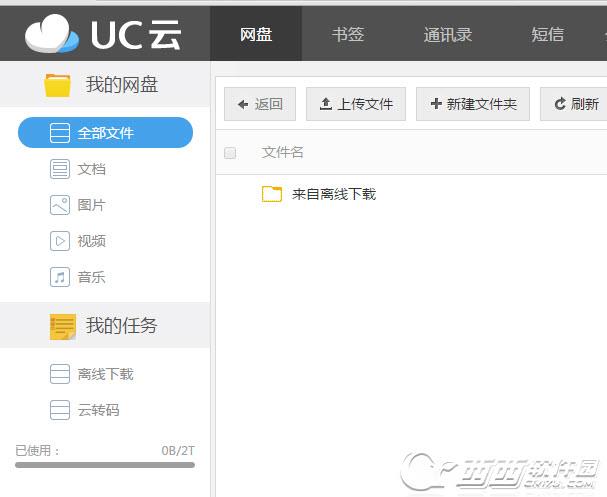Open the 离线下载 task list
Screen dimensions: 607x497
[105, 374]
